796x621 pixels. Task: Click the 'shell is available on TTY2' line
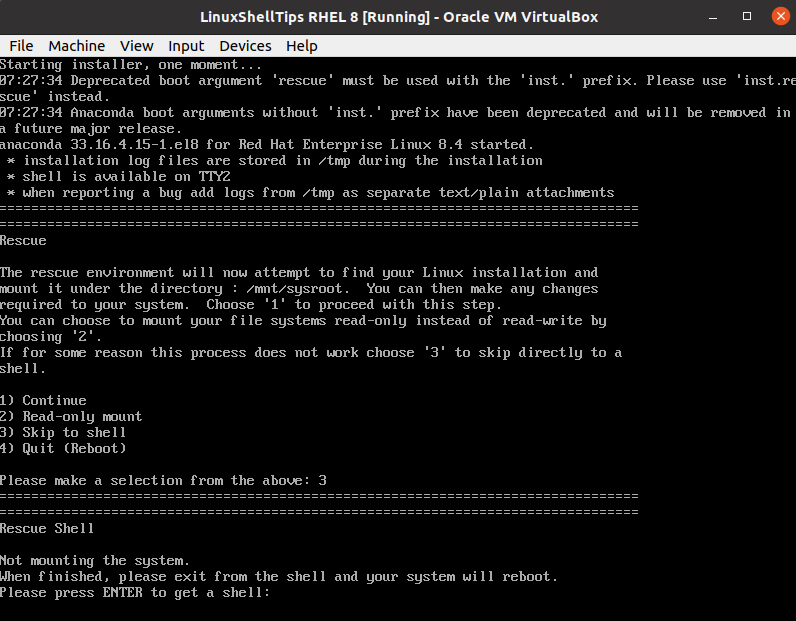pos(119,176)
